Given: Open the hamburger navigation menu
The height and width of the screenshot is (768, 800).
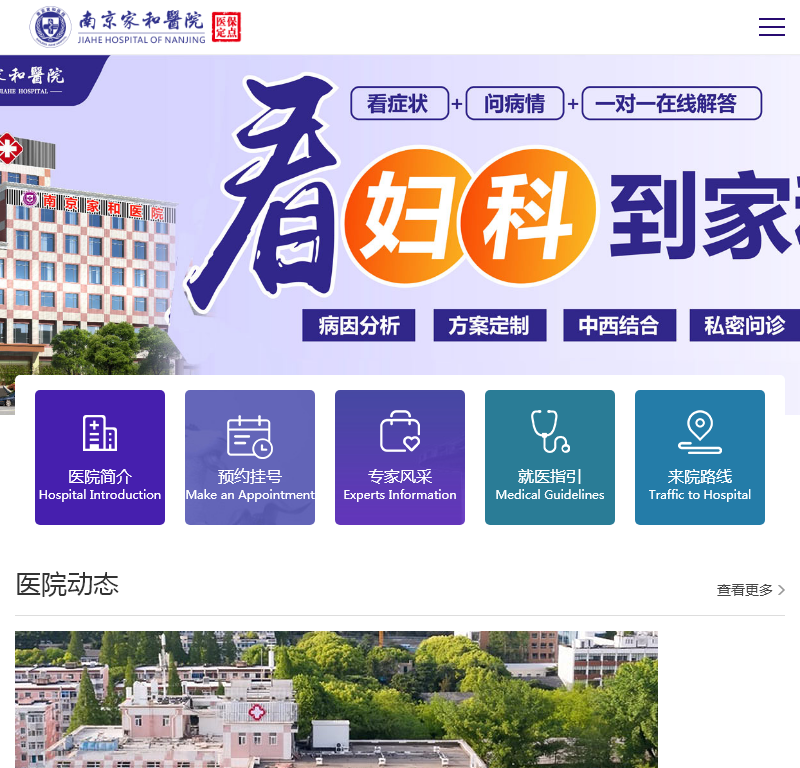Looking at the screenshot, I should pos(772,27).
